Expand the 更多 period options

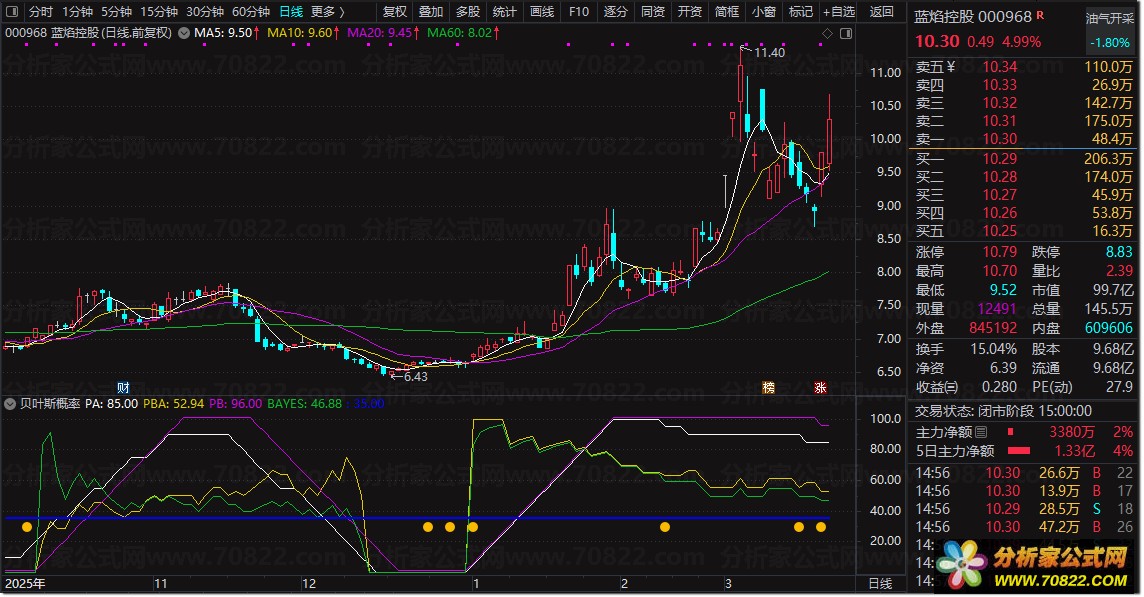click(x=326, y=12)
